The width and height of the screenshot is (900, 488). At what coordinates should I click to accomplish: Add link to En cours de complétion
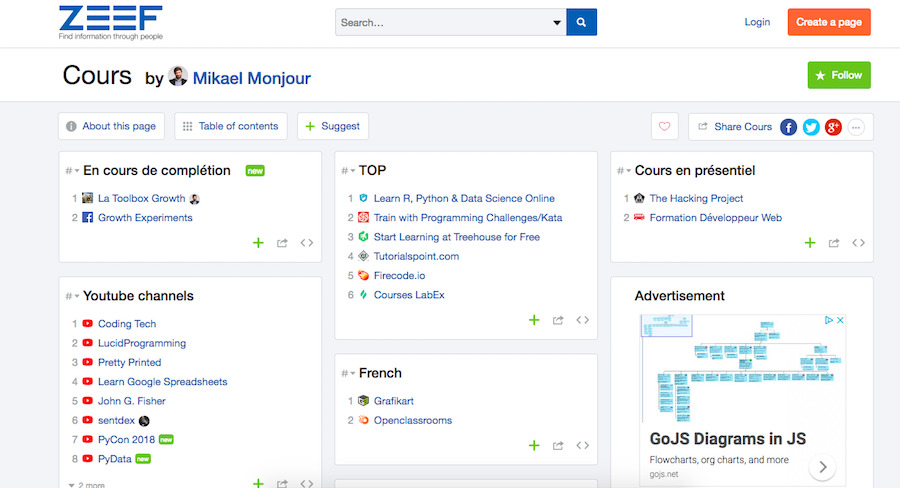click(x=258, y=243)
